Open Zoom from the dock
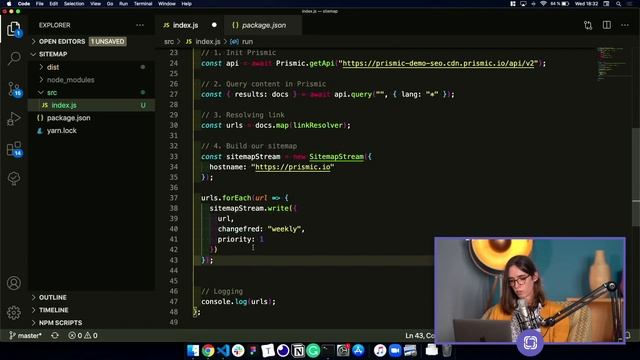The height and width of the screenshot is (360, 640). click(395, 350)
